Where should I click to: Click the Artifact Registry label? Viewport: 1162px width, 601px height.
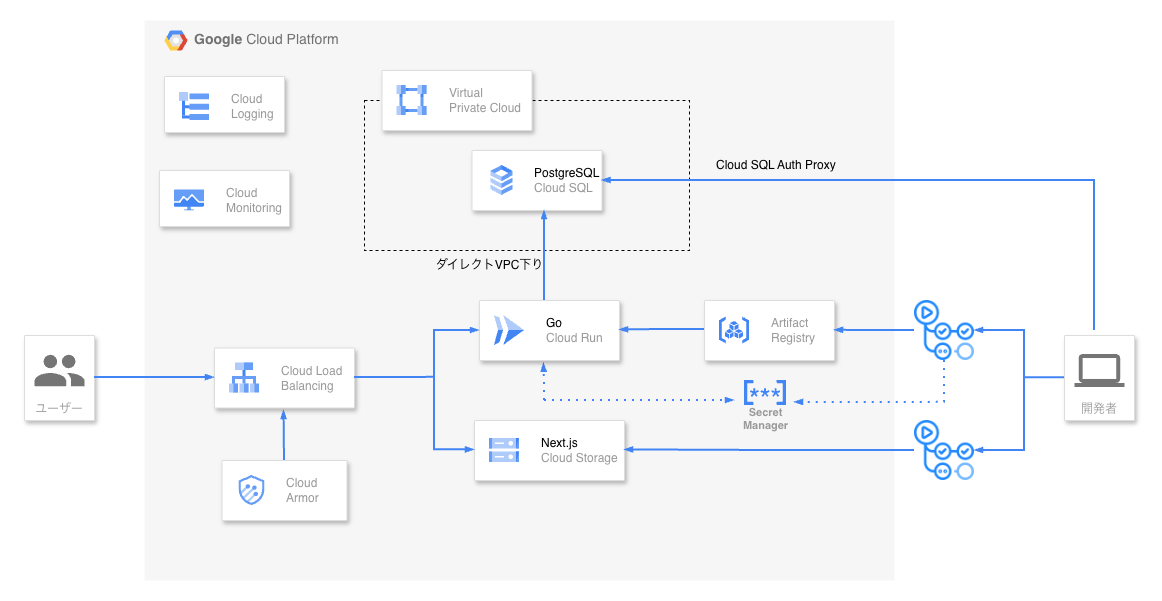pyautogui.click(x=793, y=331)
